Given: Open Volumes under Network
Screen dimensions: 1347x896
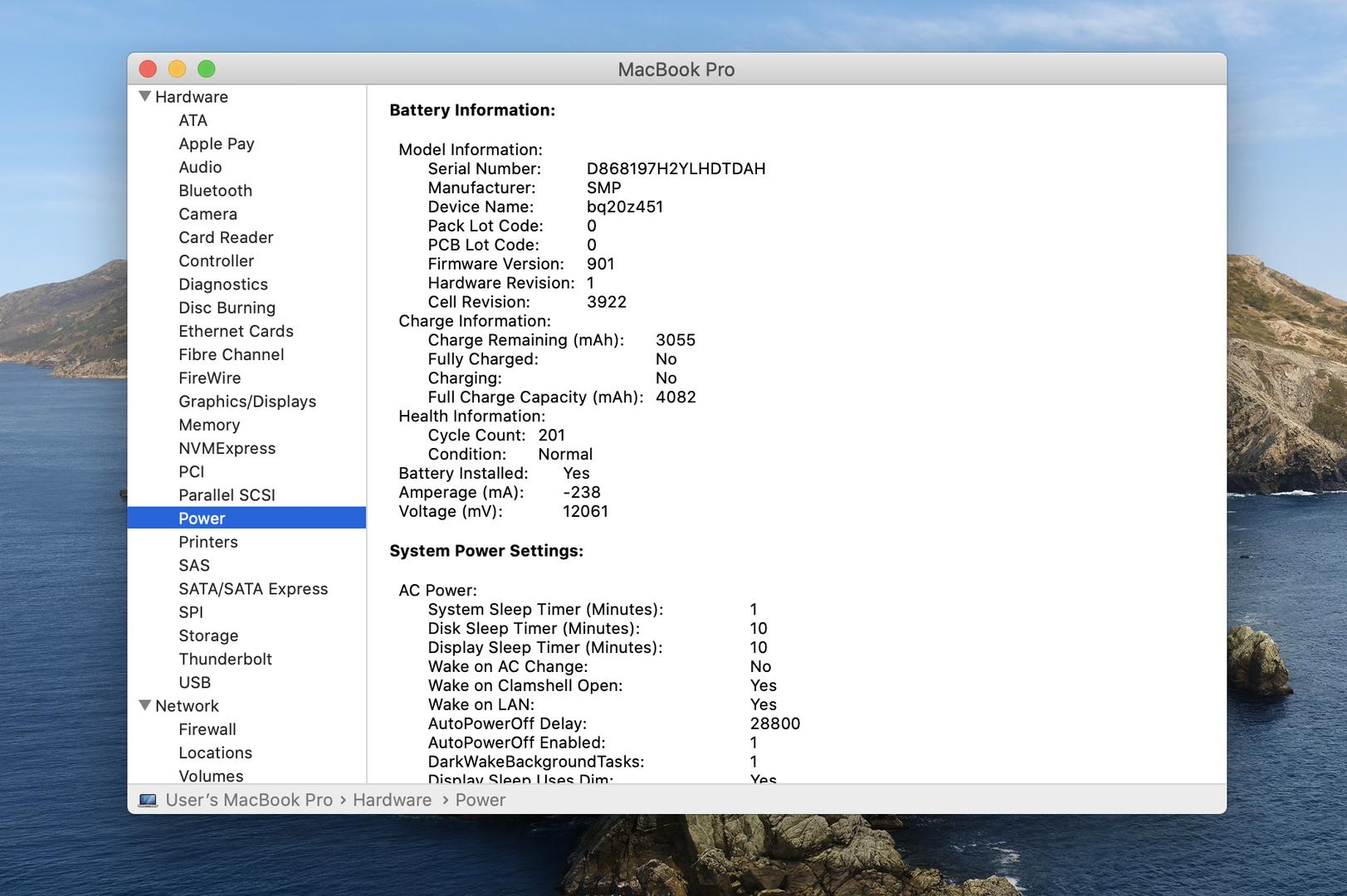Looking at the screenshot, I should (211, 776).
